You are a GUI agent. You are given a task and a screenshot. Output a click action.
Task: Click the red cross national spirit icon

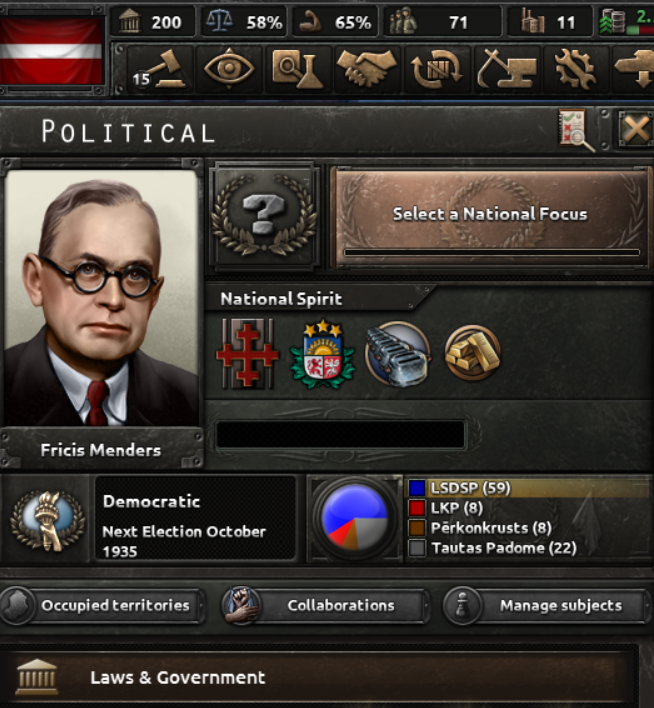click(x=248, y=354)
